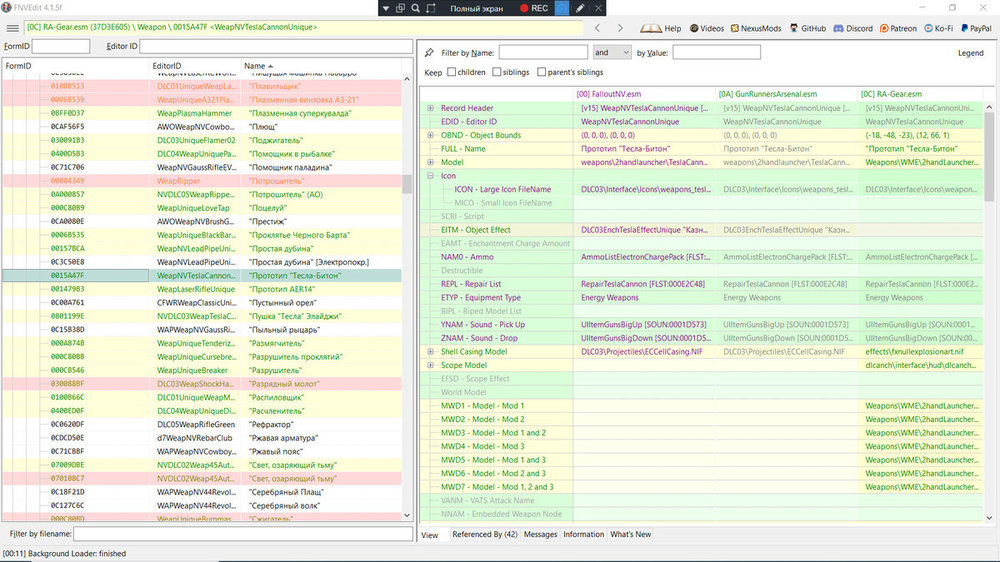Sort by EditorID column header
1000x562 pixels.
click(x=194, y=66)
